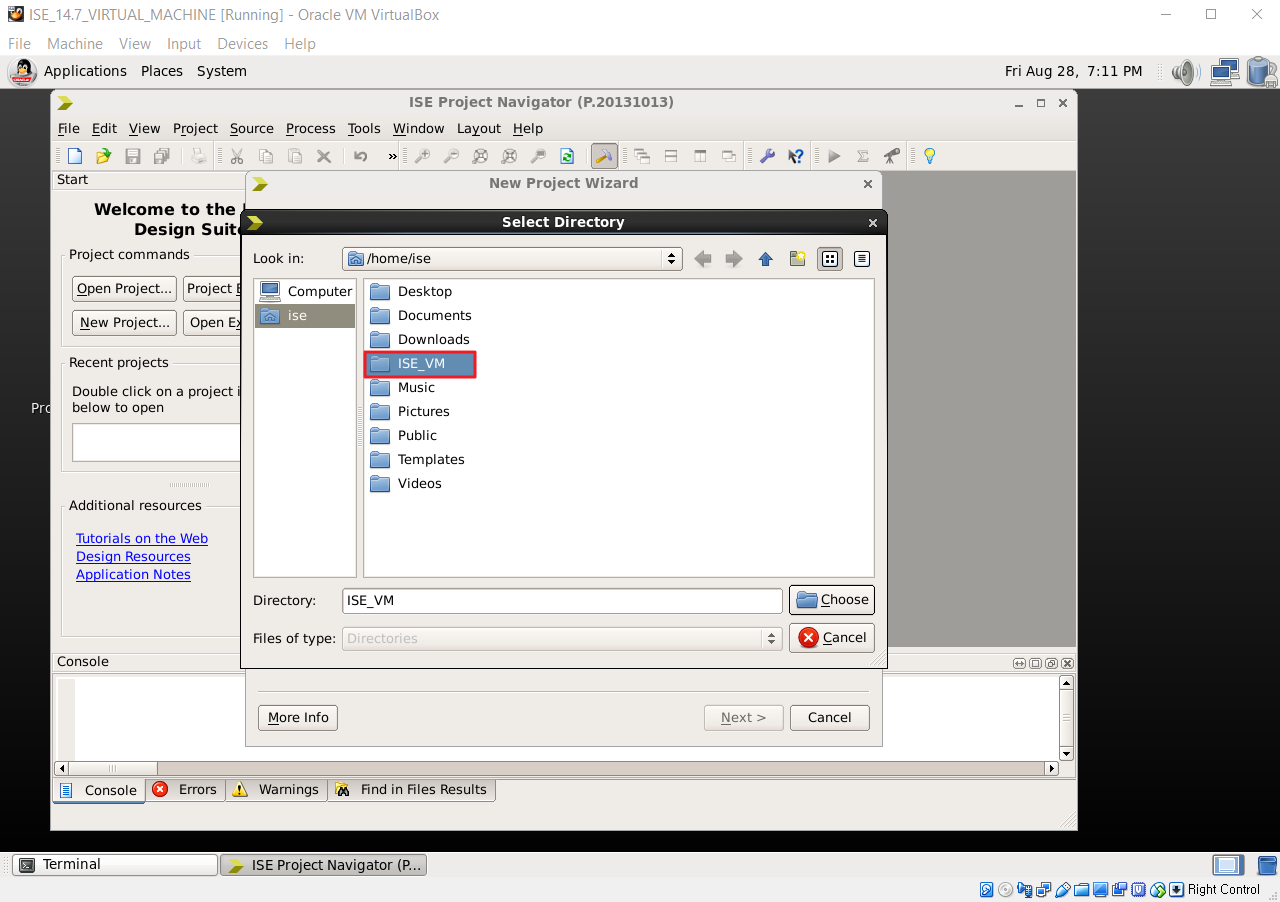
Task: Click the More Info button
Action: [298, 718]
